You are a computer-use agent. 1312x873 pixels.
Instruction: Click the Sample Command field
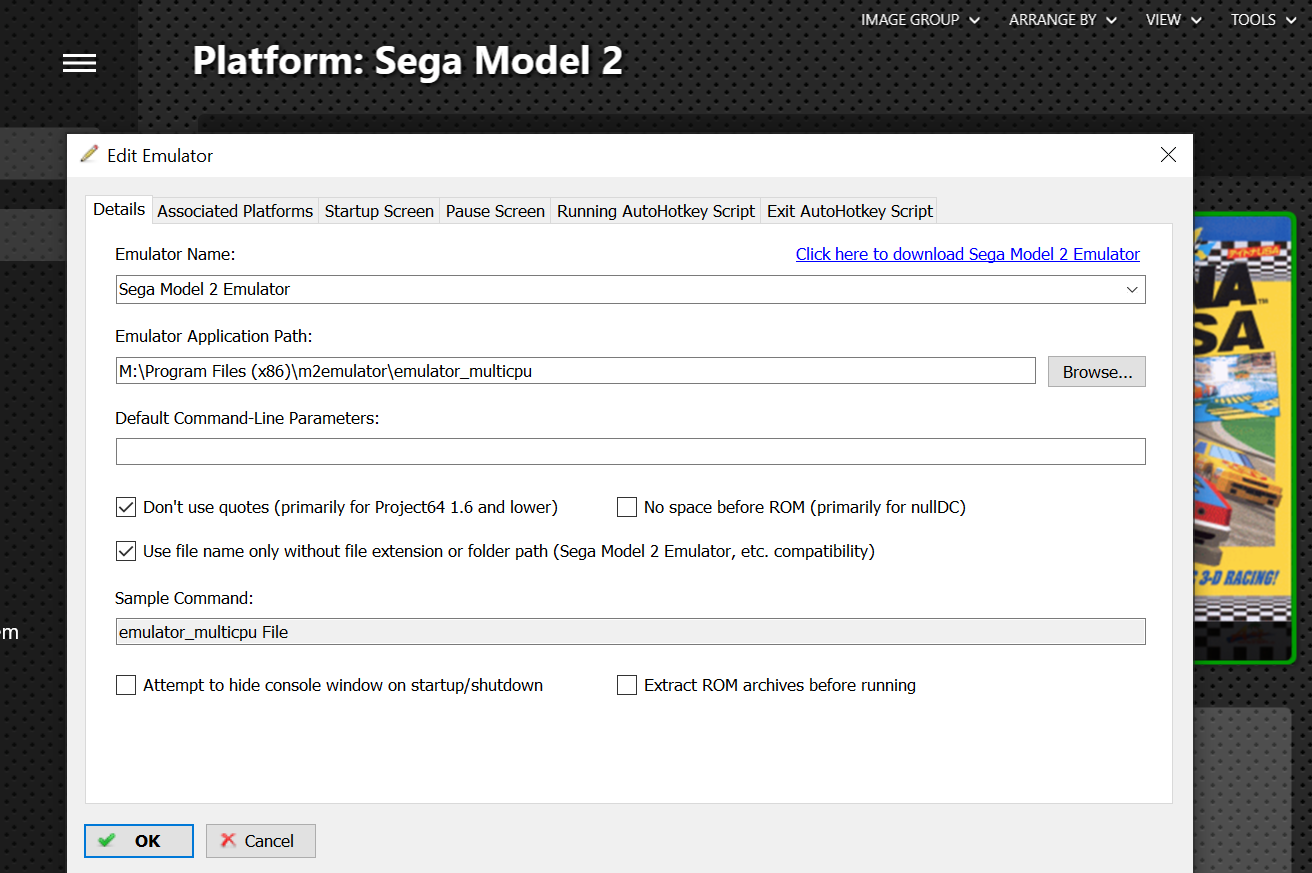tap(631, 632)
